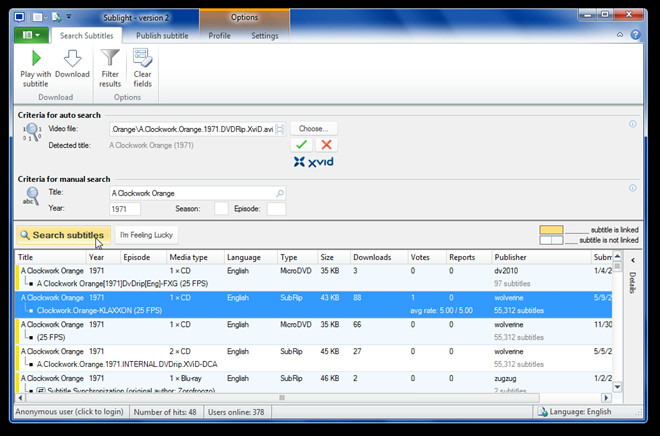Sort results by Title column header
Image resolution: width=660 pixels, height=436 pixels.
click(51, 257)
